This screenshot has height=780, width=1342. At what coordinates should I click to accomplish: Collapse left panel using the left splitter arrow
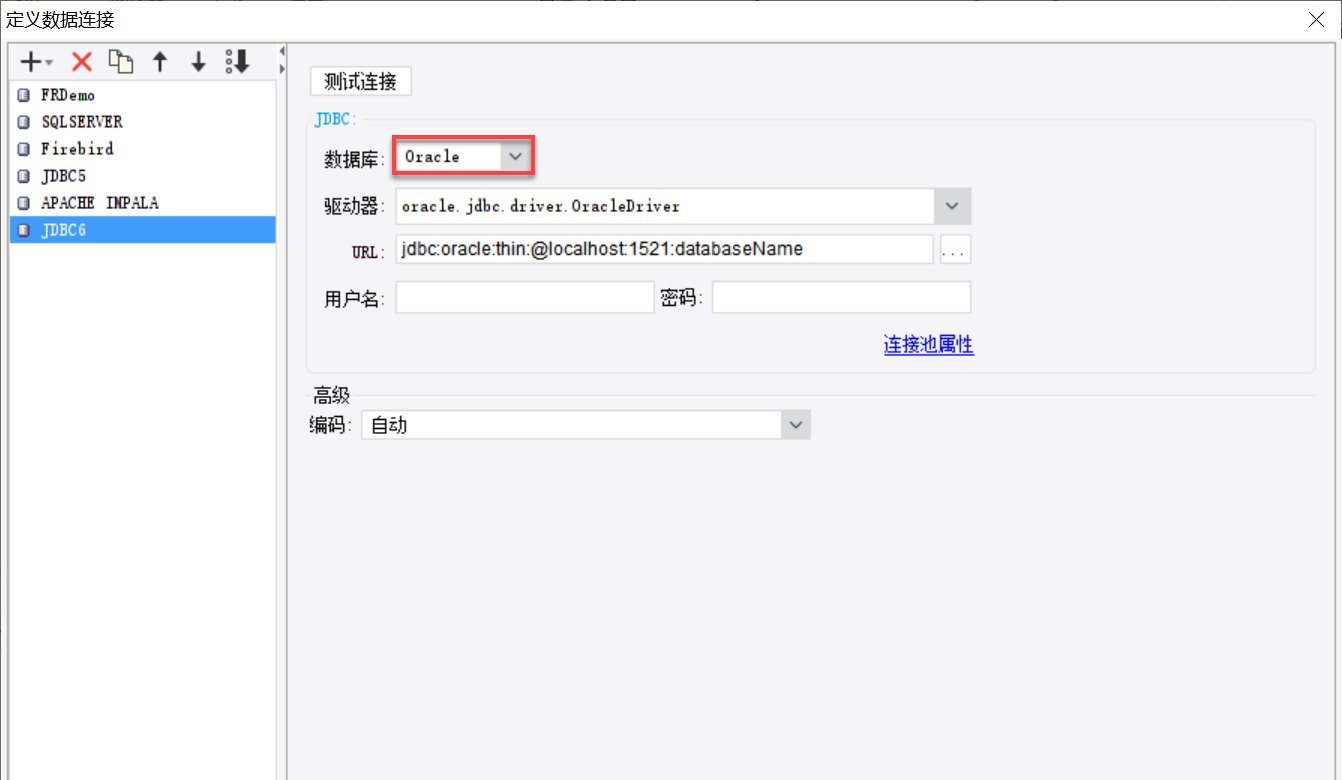click(282, 51)
